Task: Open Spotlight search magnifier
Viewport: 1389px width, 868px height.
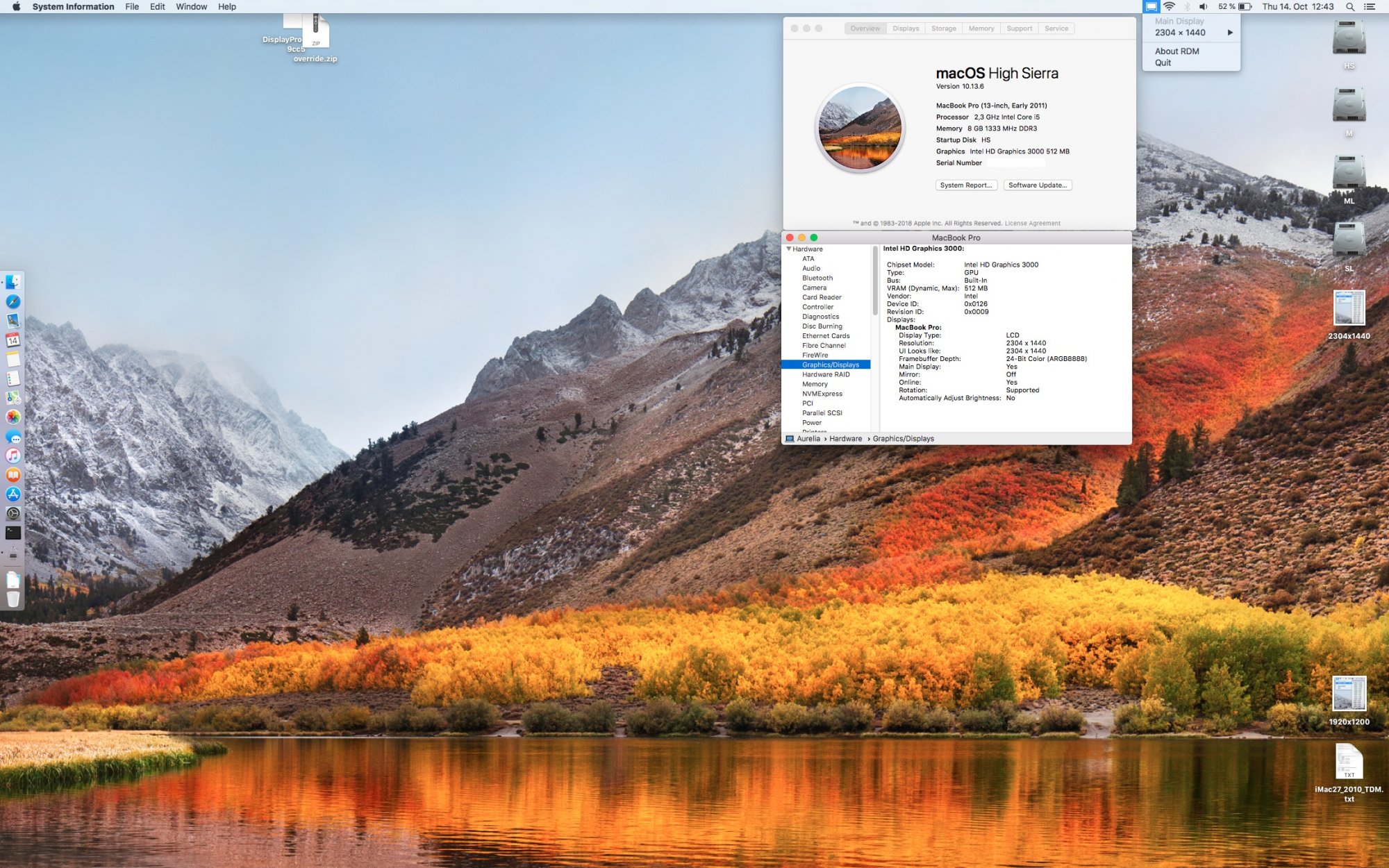Action: click(x=1350, y=7)
